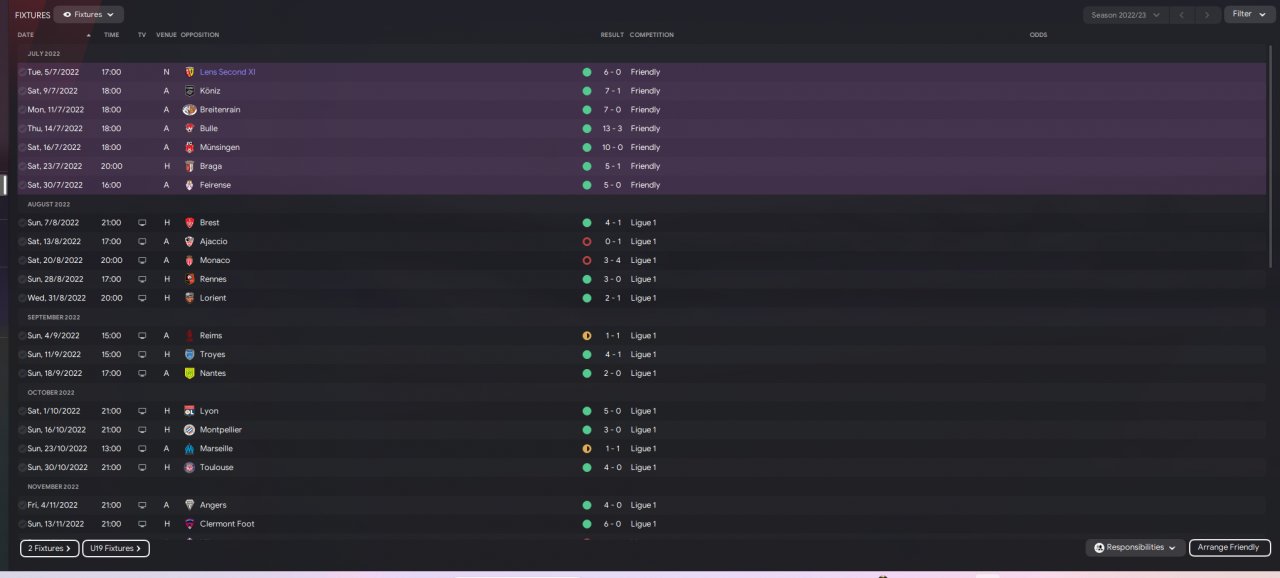Viewport: 1280px width, 578px height.
Task: Click the Lyon club badge
Action: [190, 411]
